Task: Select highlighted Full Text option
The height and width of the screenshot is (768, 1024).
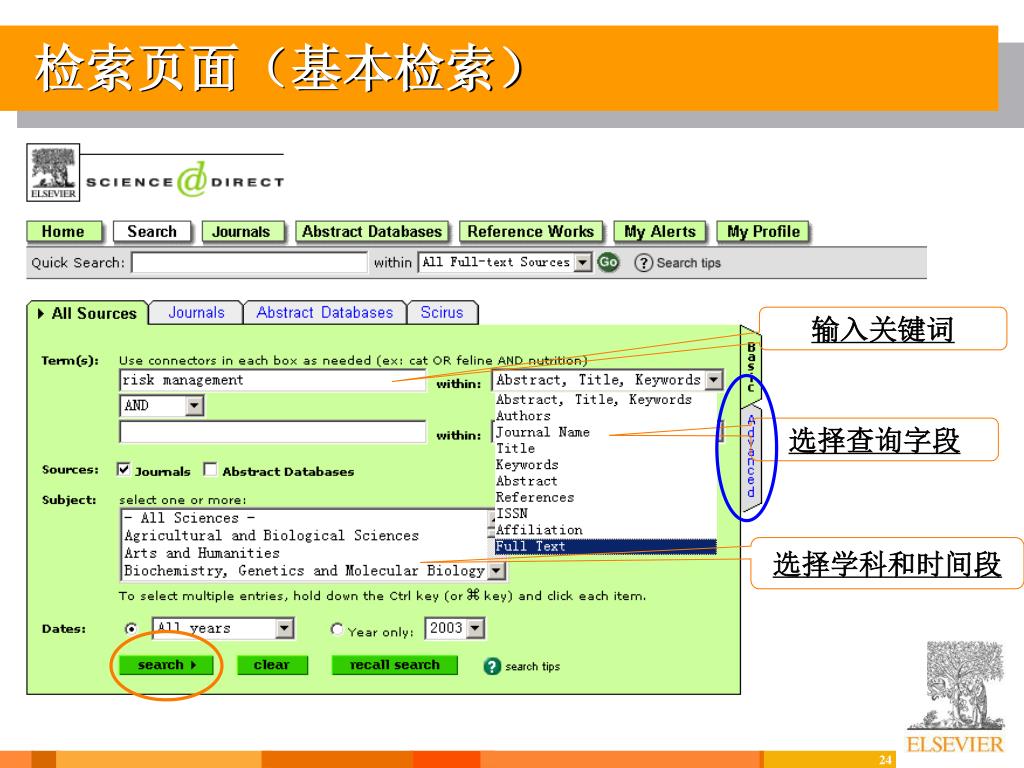Action: pyautogui.click(x=605, y=547)
